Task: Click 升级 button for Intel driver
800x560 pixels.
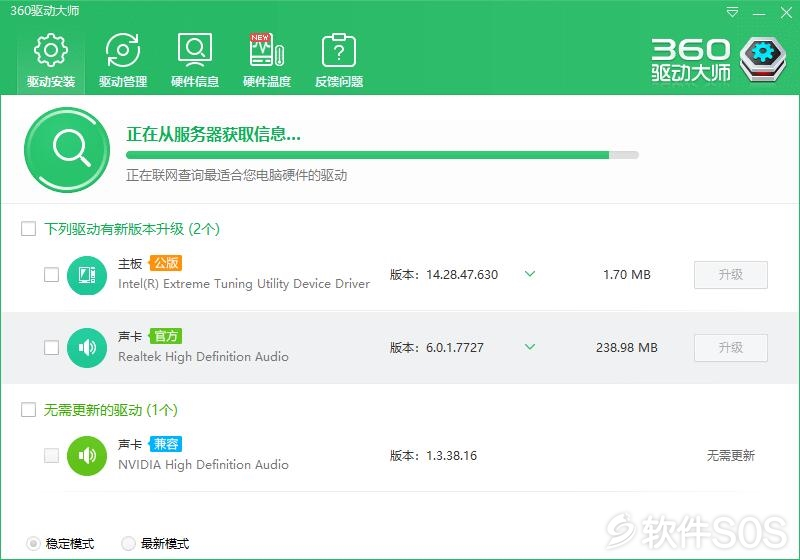Action: tap(731, 275)
